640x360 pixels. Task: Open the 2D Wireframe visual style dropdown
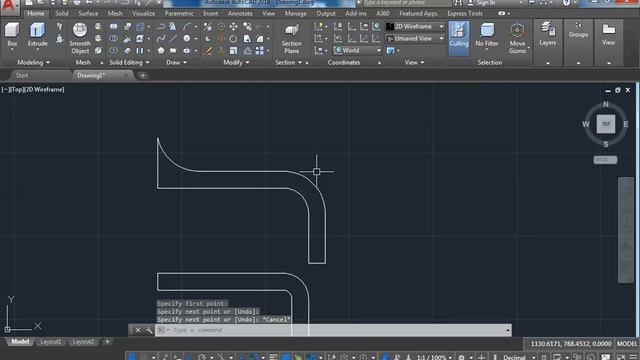(416, 27)
